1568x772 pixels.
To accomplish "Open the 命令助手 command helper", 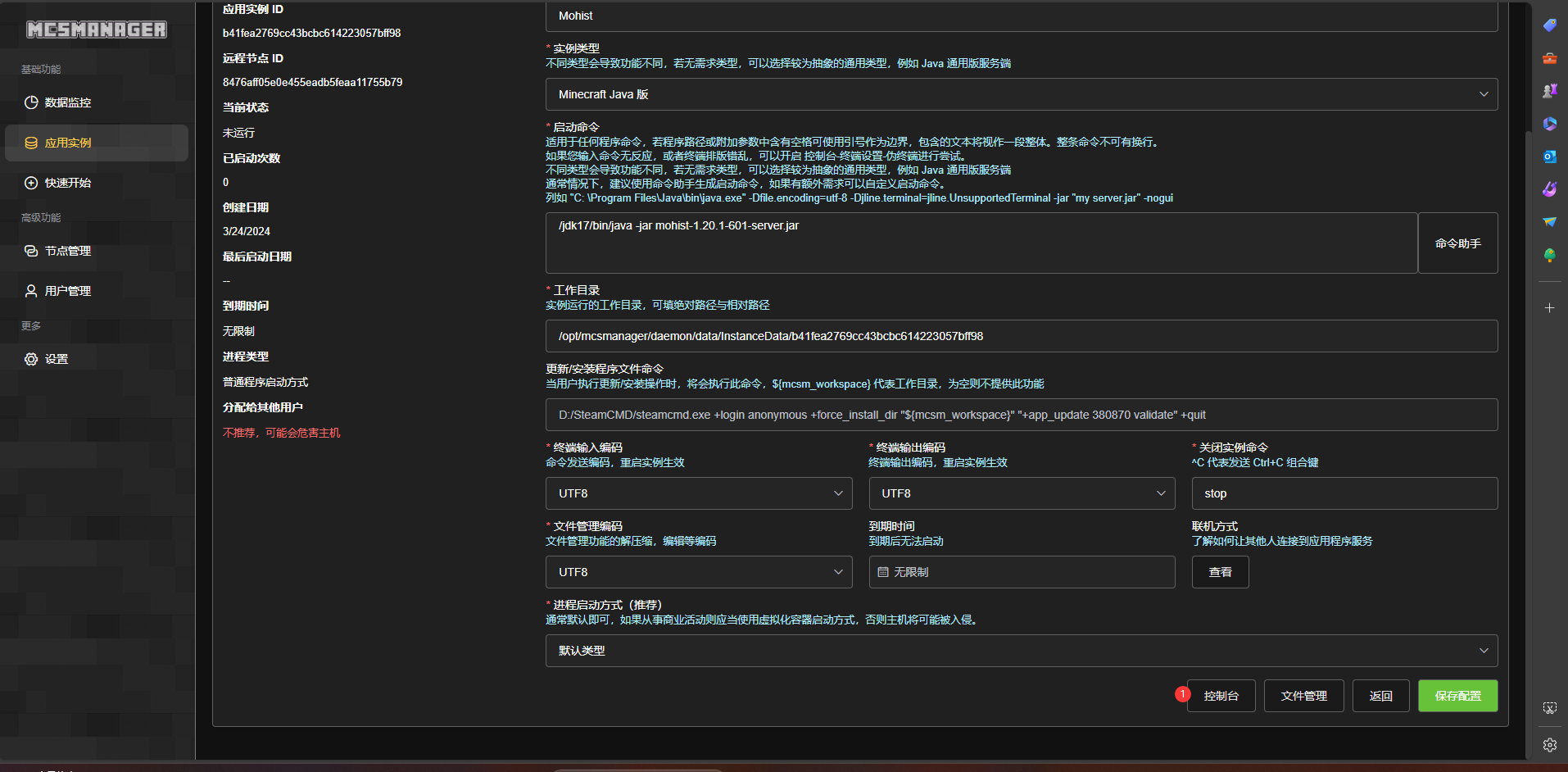I will (x=1458, y=243).
